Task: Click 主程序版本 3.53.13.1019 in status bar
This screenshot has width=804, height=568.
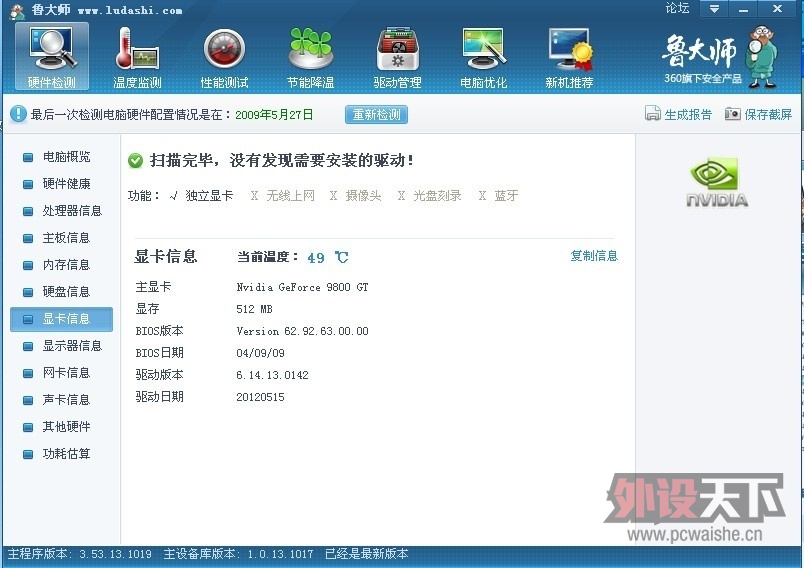Action: [79, 554]
